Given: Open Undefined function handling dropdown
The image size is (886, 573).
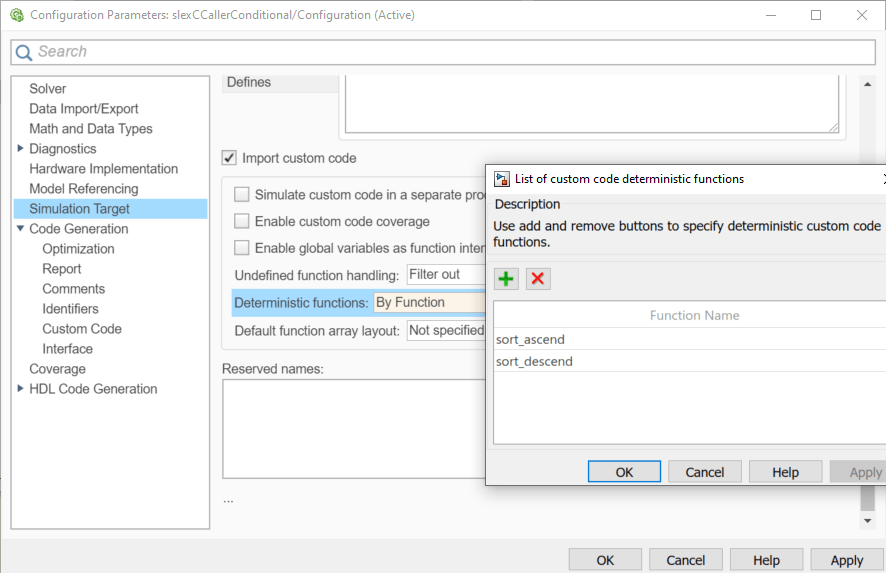Looking at the screenshot, I should (x=446, y=275).
